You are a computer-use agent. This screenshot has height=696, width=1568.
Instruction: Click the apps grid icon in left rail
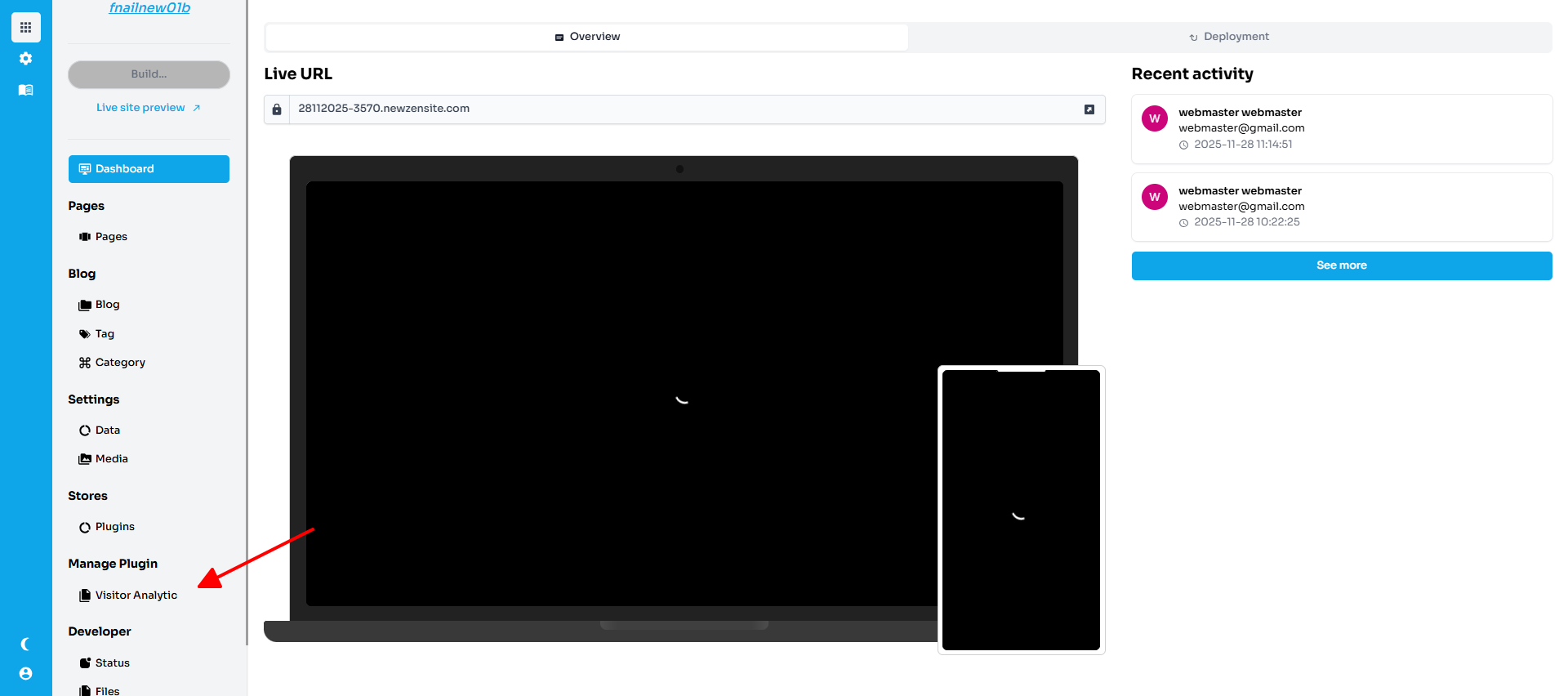(26, 27)
